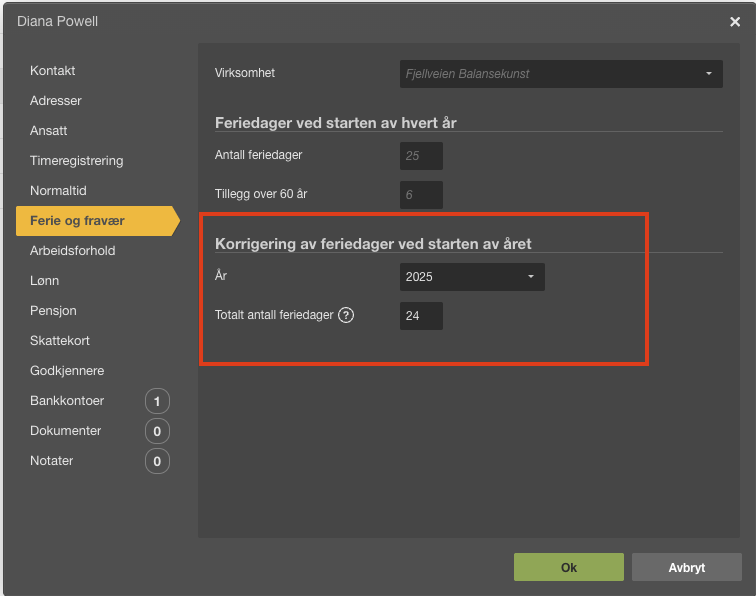Viewport: 756px width, 596px height.
Task: Click the Totalt antall feriedager input
Action: (x=421, y=316)
